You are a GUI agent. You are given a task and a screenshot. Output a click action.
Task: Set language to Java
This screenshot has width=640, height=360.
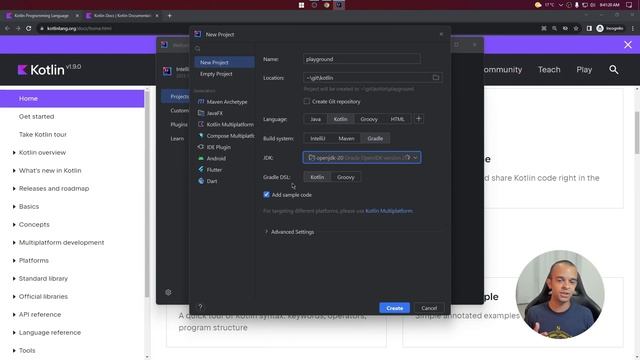(x=316, y=119)
